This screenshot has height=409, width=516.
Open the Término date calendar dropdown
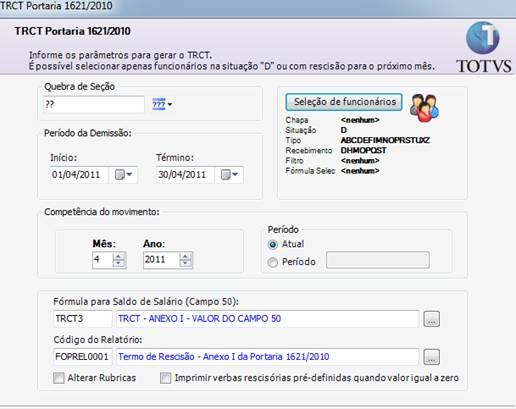tap(229, 175)
